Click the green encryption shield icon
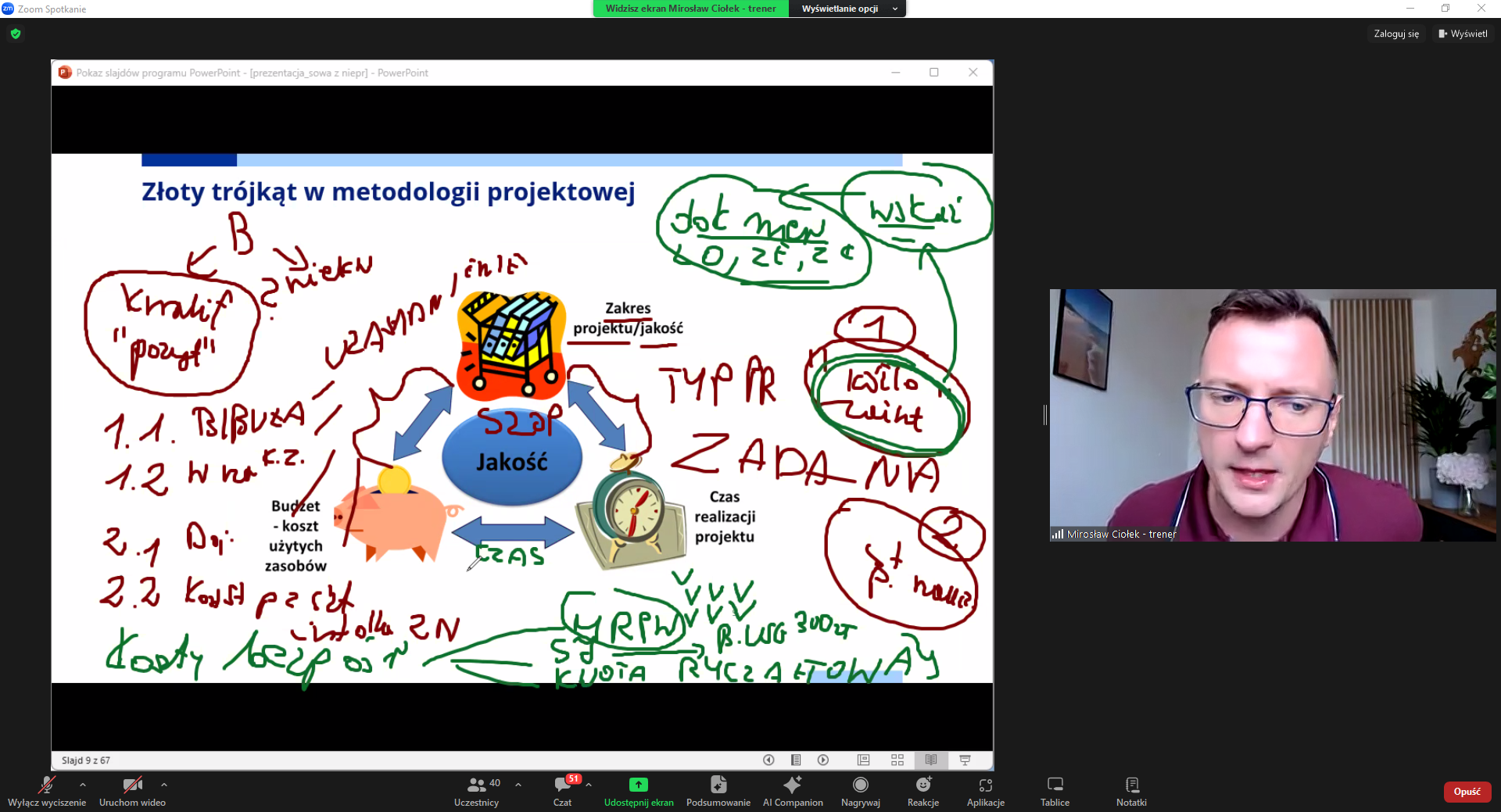Image resolution: width=1501 pixels, height=812 pixels. 16,34
